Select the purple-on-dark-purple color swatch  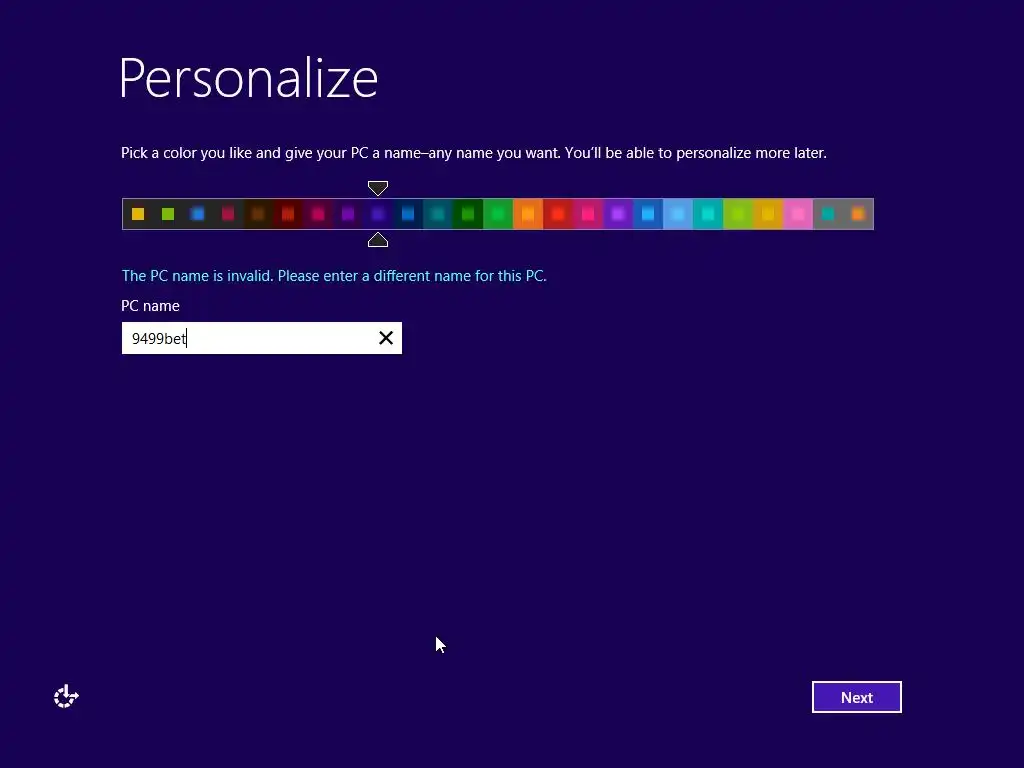[348, 214]
